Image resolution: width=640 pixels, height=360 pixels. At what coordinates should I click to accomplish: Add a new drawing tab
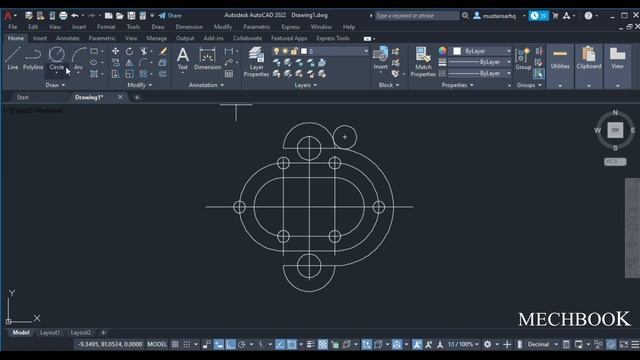137,98
